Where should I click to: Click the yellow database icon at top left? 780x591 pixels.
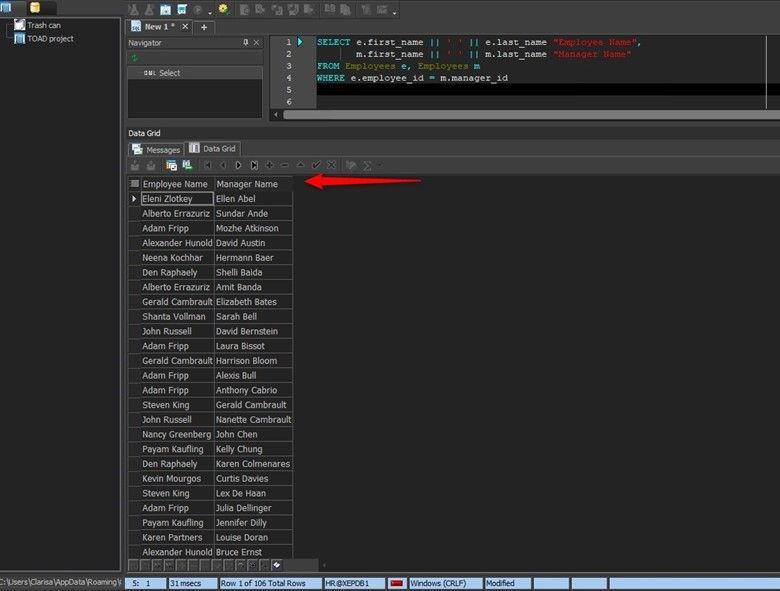tap(35, 7)
